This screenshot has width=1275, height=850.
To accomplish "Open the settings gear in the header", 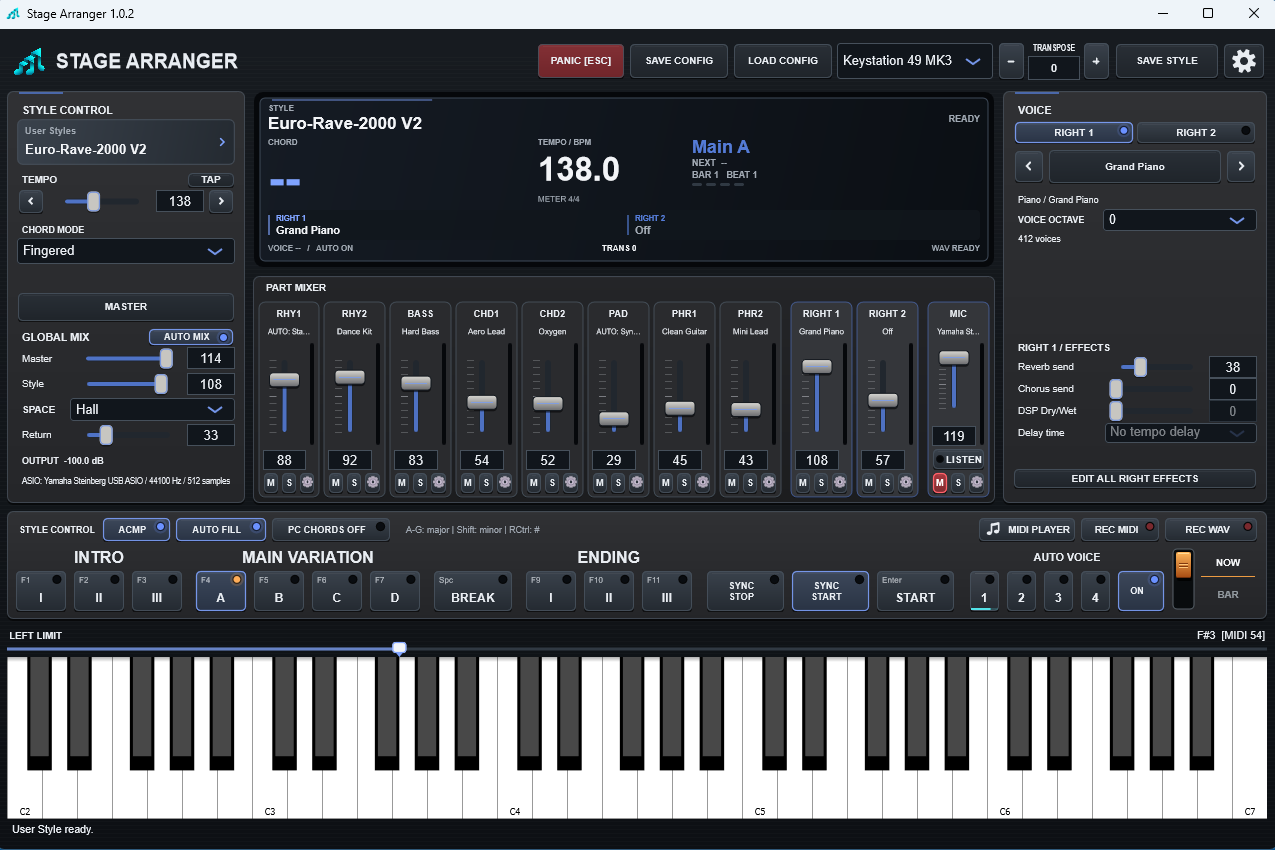I will point(1243,61).
